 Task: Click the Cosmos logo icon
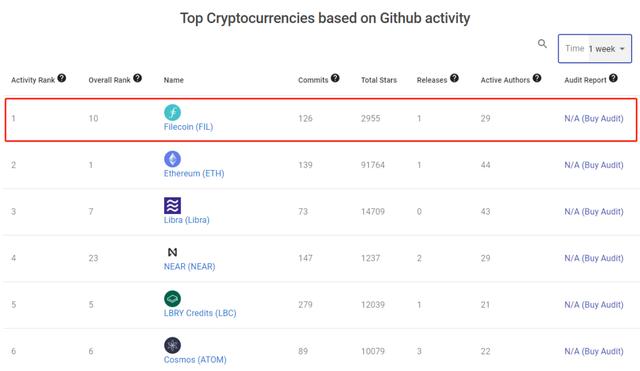pos(172,345)
